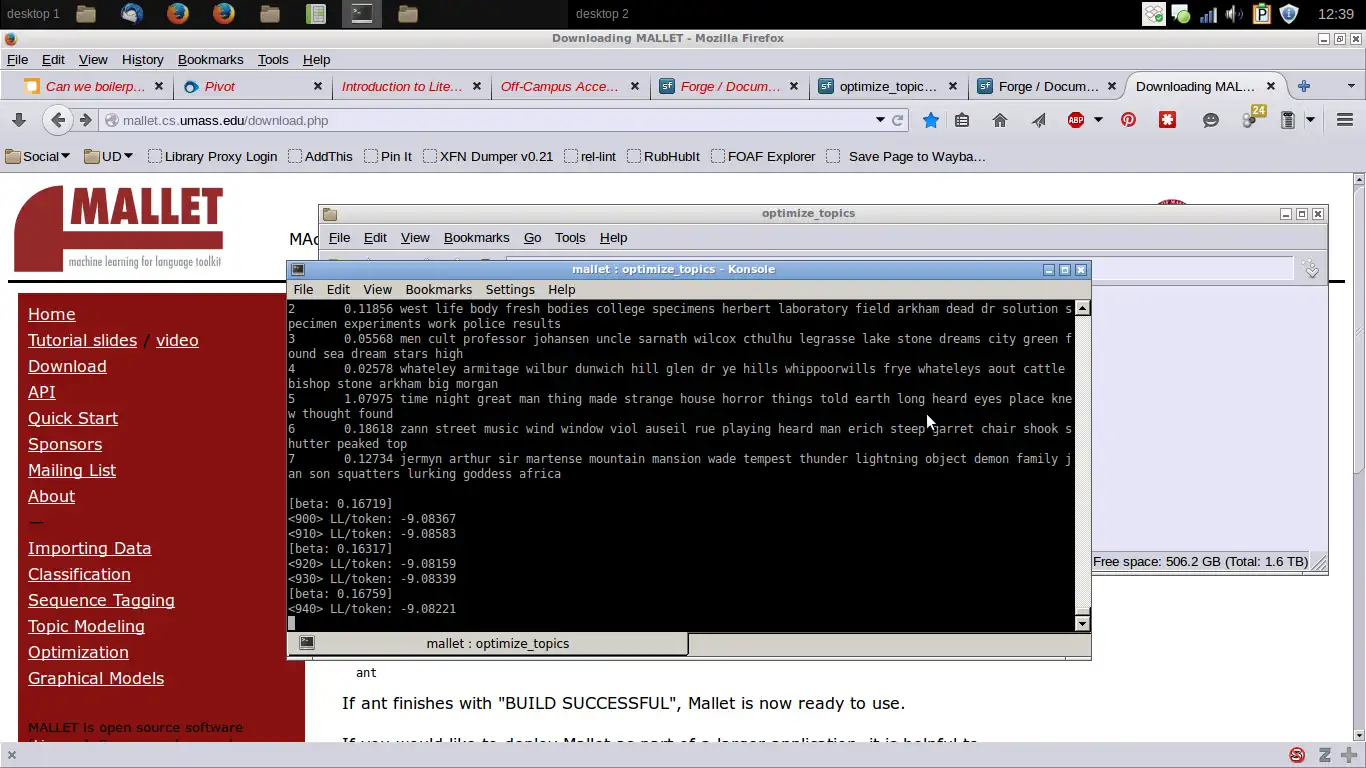
Task: Go forward one page in Firefox
Action: tap(86, 120)
